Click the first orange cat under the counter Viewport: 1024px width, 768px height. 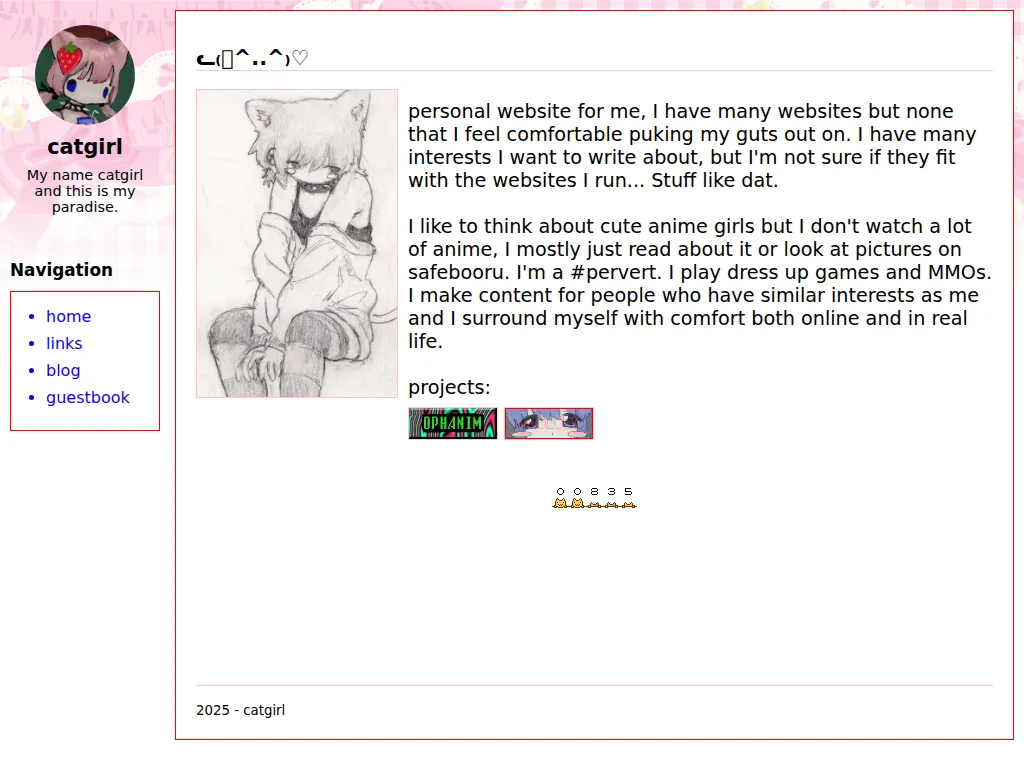pyautogui.click(x=560, y=503)
